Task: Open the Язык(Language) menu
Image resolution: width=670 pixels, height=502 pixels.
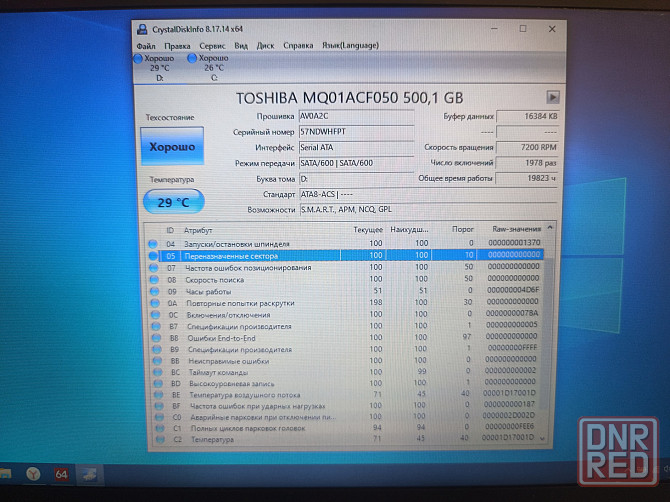Action: click(350, 45)
